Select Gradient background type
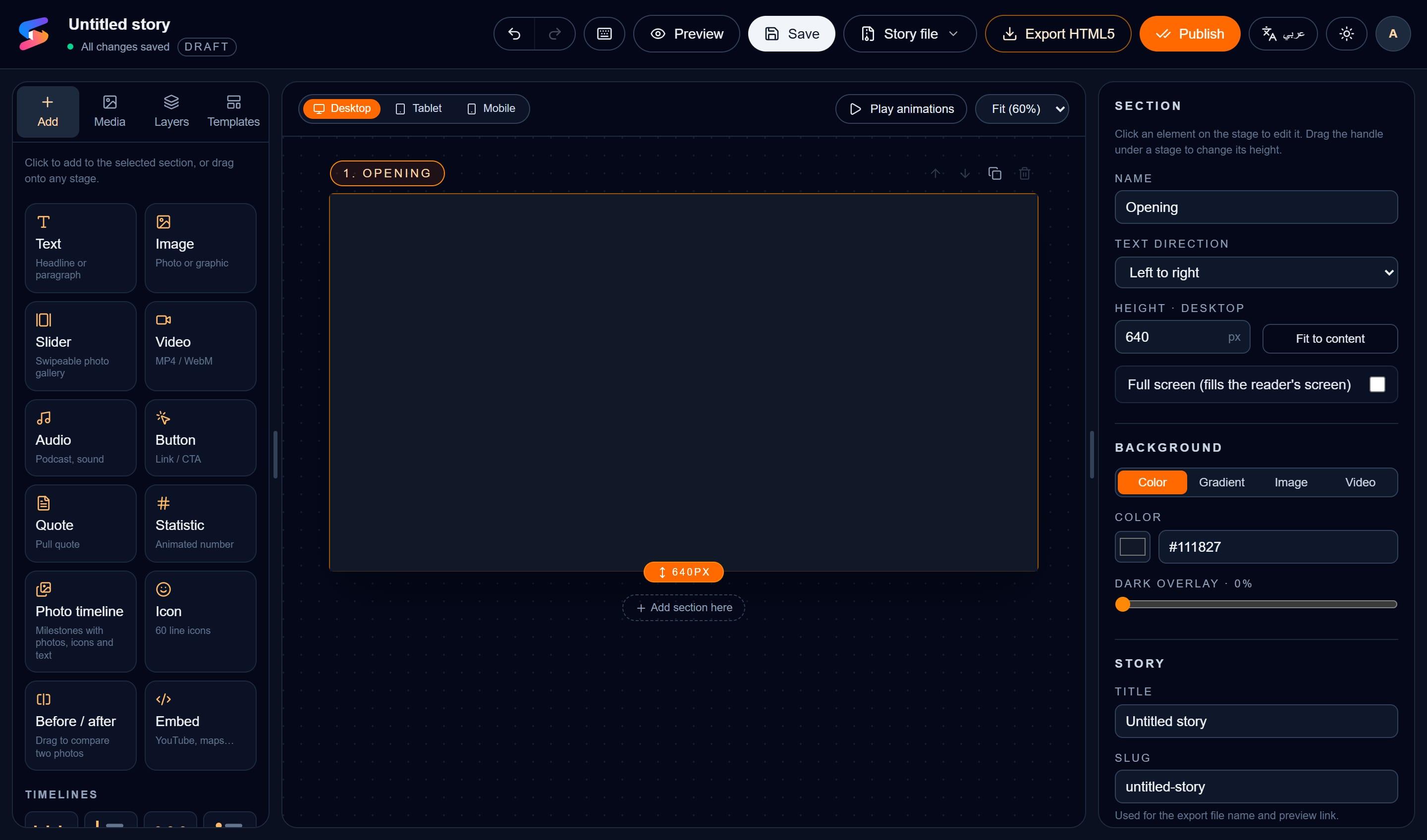1427x840 pixels. click(x=1221, y=482)
